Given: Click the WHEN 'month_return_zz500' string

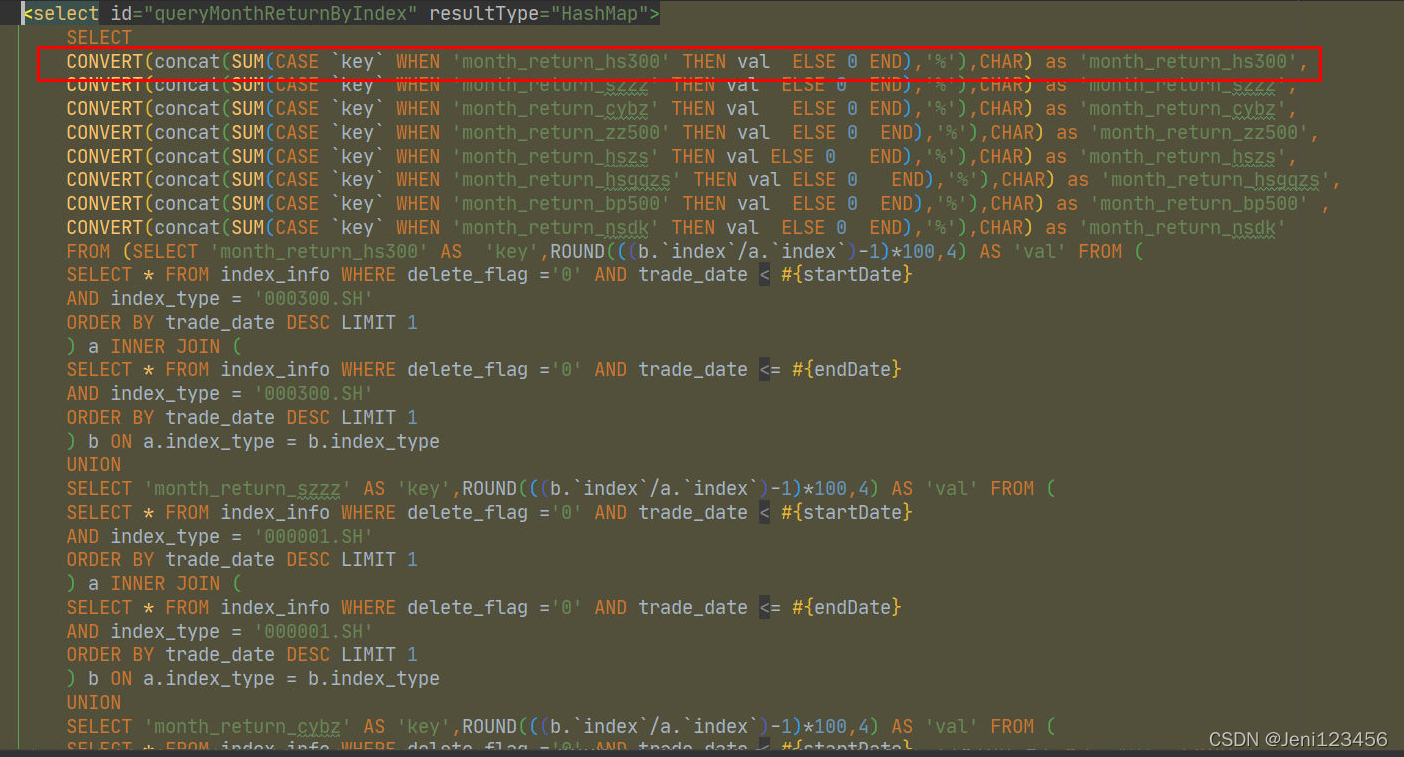Looking at the screenshot, I should (561, 133).
